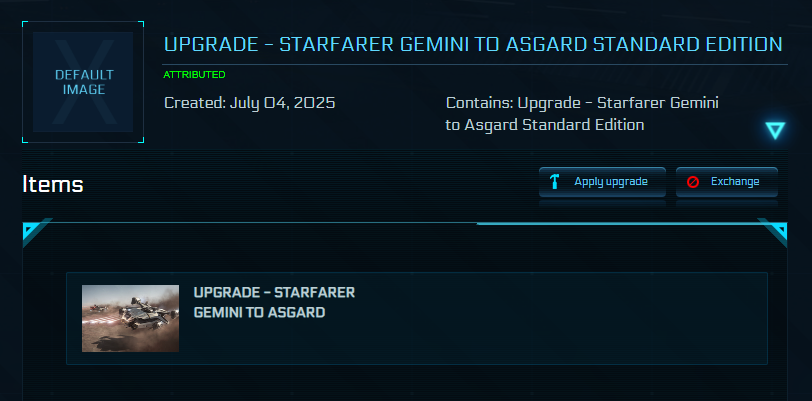The width and height of the screenshot is (812, 401).
Task: Click the red prohibition icon beside Exchange
Action: 692,182
